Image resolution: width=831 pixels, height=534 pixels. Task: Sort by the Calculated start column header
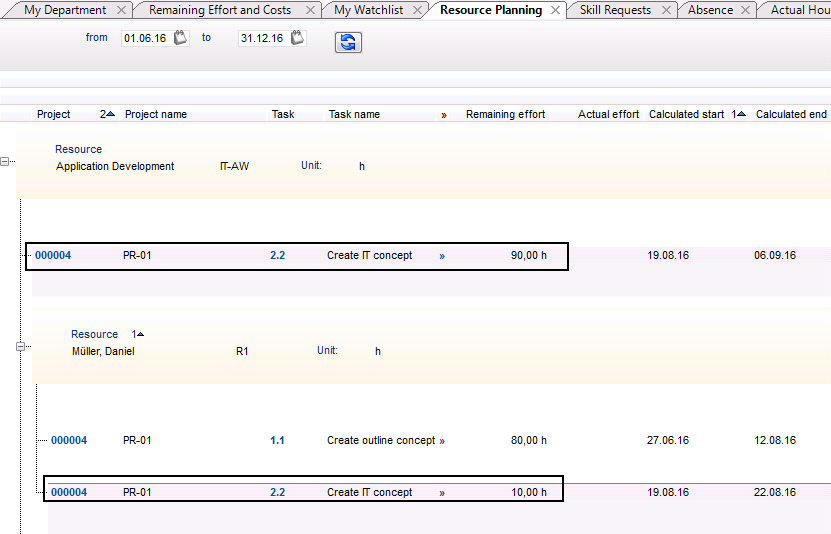pos(686,114)
